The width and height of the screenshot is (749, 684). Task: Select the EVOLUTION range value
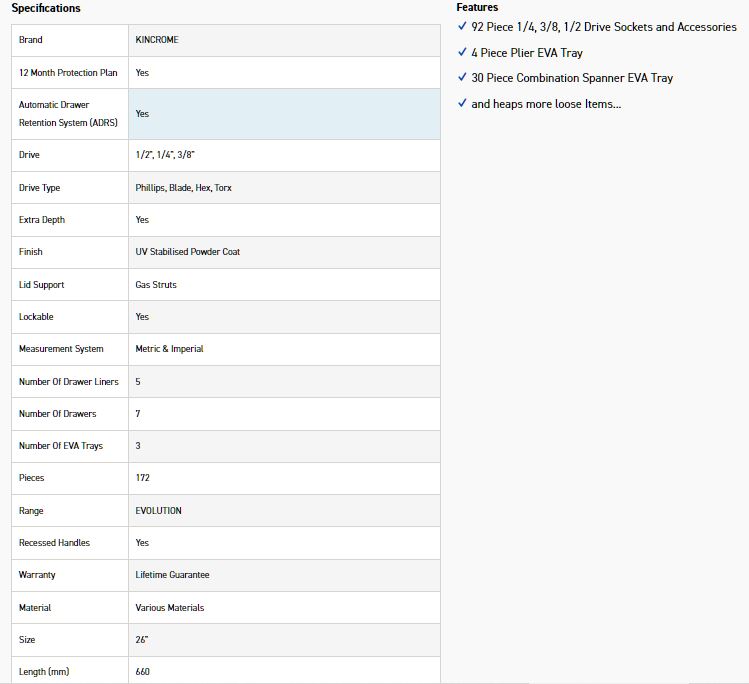pos(159,511)
